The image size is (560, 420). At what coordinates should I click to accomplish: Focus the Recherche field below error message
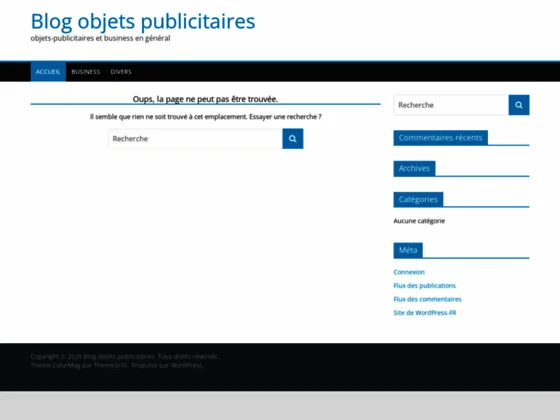tap(195, 139)
